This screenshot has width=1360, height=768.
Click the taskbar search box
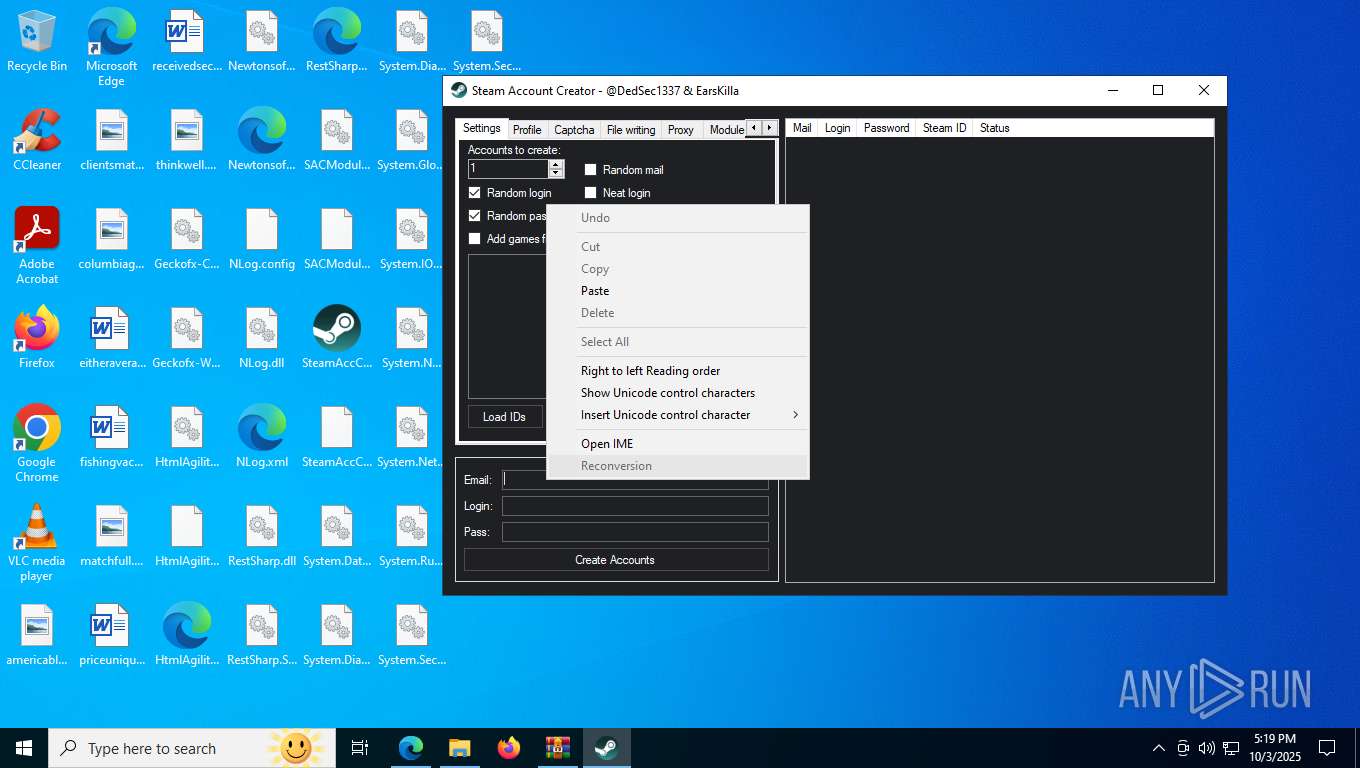tap(190, 748)
